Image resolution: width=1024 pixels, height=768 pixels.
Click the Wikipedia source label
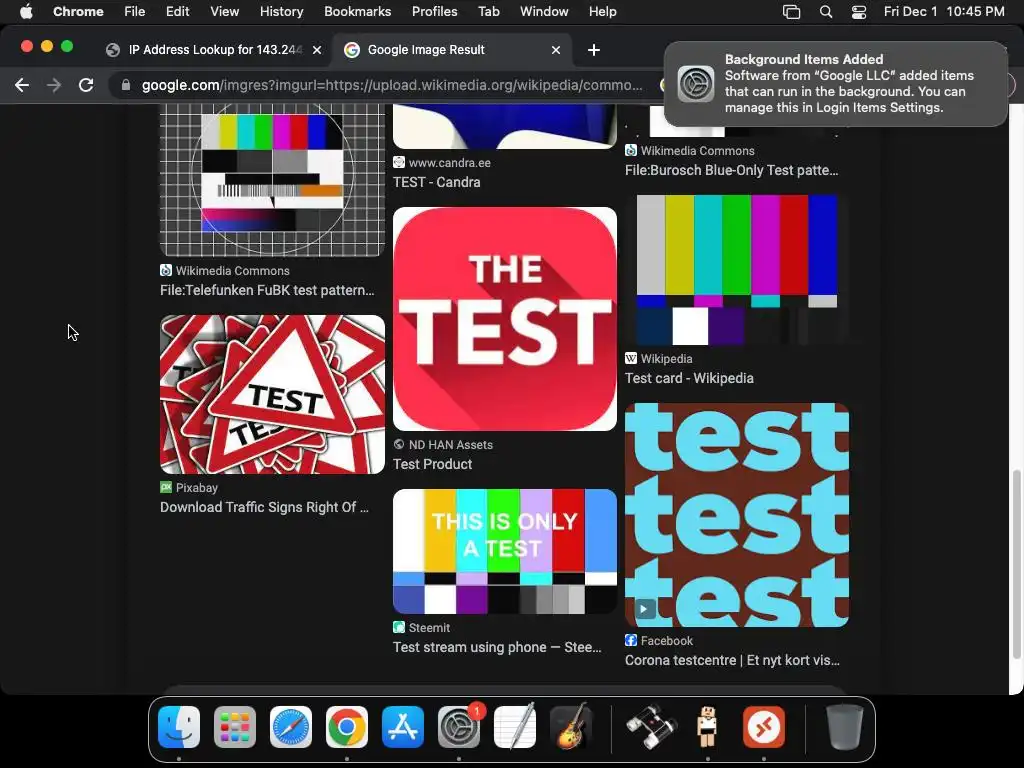pos(666,359)
